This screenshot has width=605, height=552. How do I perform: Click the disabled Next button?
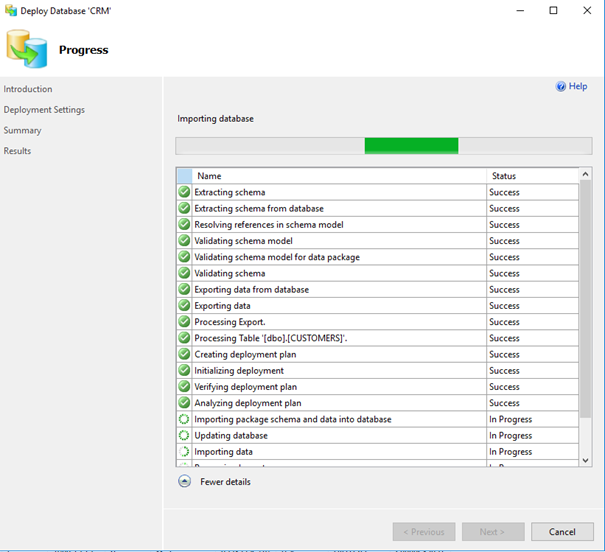[x=493, y=532]
